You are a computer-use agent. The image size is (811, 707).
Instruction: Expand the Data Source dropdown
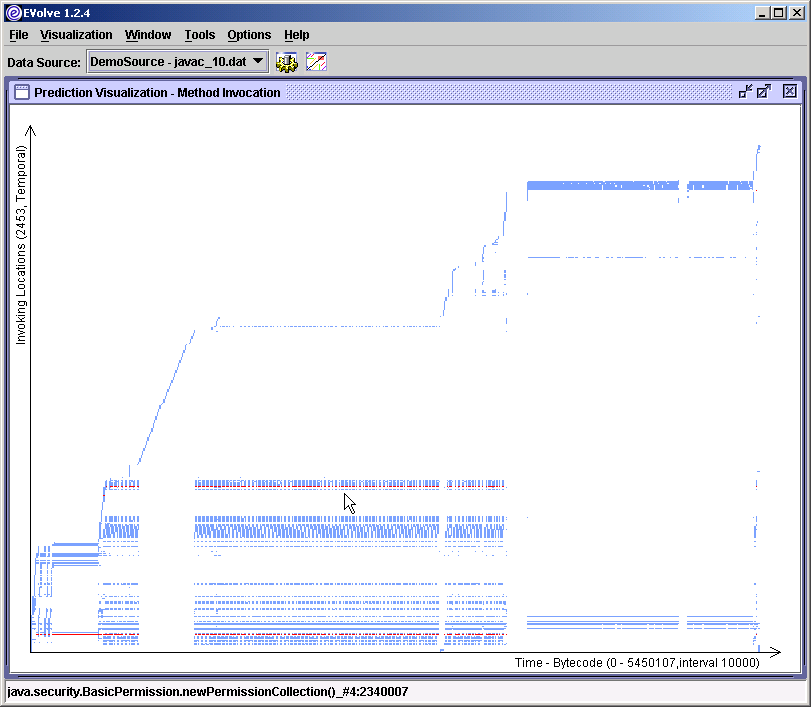pos(177,62)
